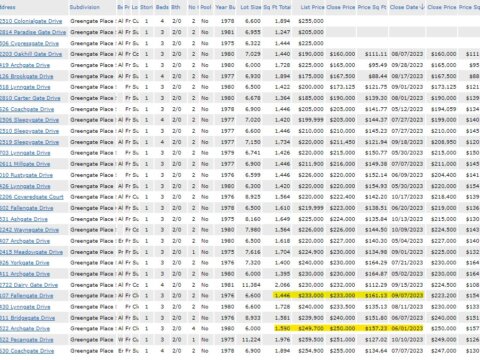Click the sort arrow next to Close Date

[x=422, y=7]
